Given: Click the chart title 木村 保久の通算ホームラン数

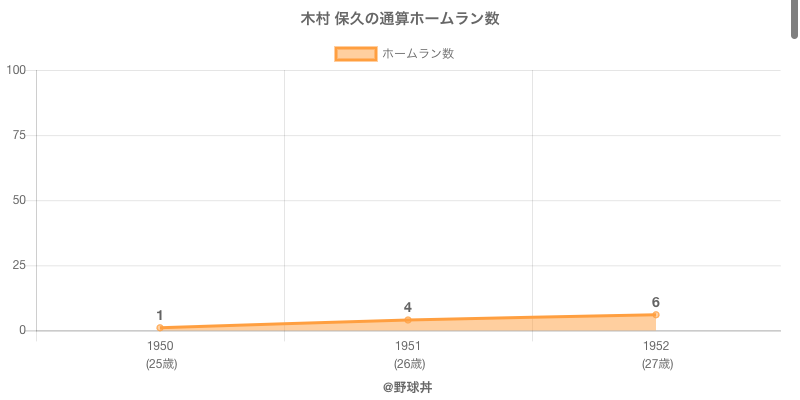Looking at the screenshot, I should click(400, 19).
